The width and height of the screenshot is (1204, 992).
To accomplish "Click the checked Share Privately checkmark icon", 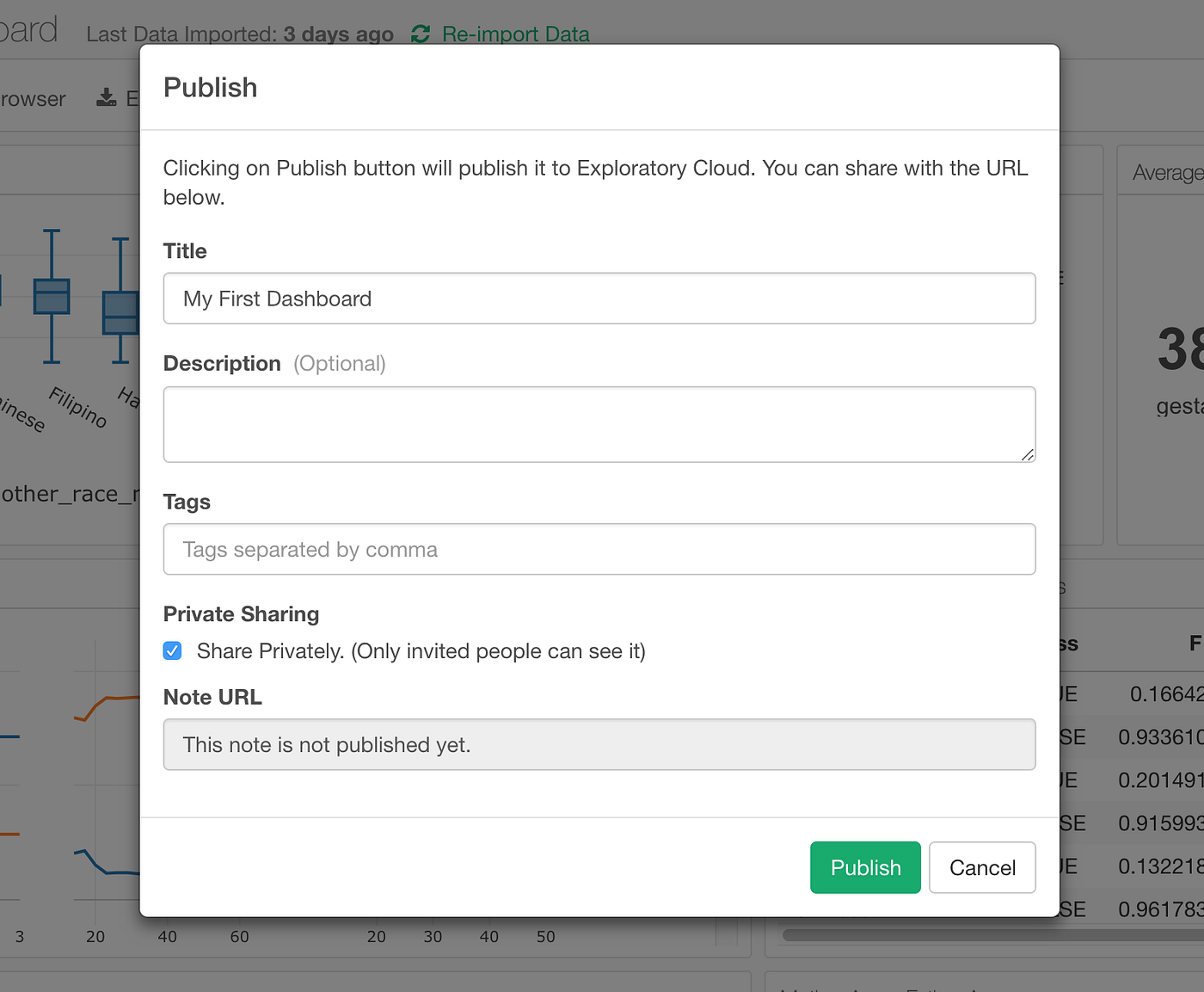I will 172,651.
